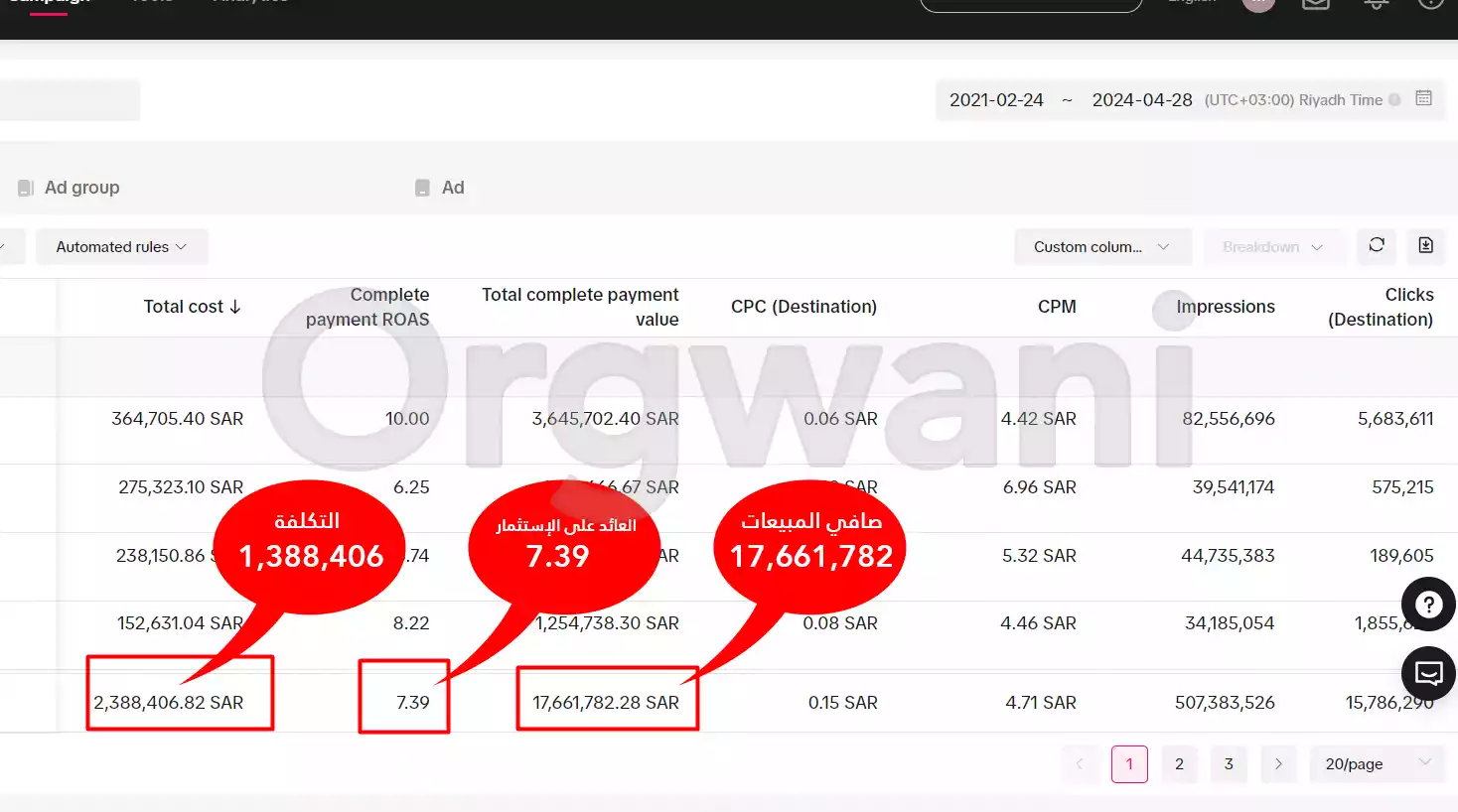This screenshot has height=812, width=1458.
Task: Go to next page arrow
Action: 1278,763
